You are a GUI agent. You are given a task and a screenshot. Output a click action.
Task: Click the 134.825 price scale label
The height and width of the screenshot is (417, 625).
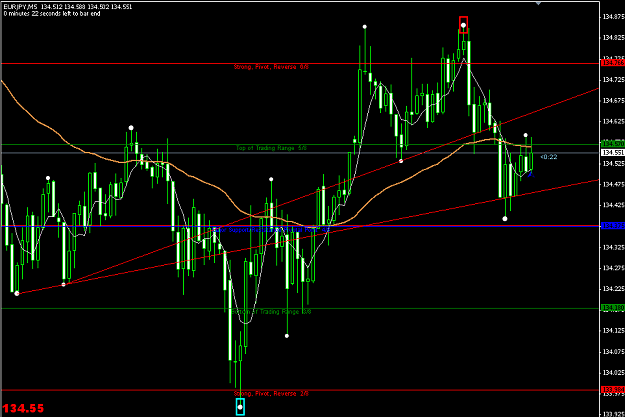613,38
